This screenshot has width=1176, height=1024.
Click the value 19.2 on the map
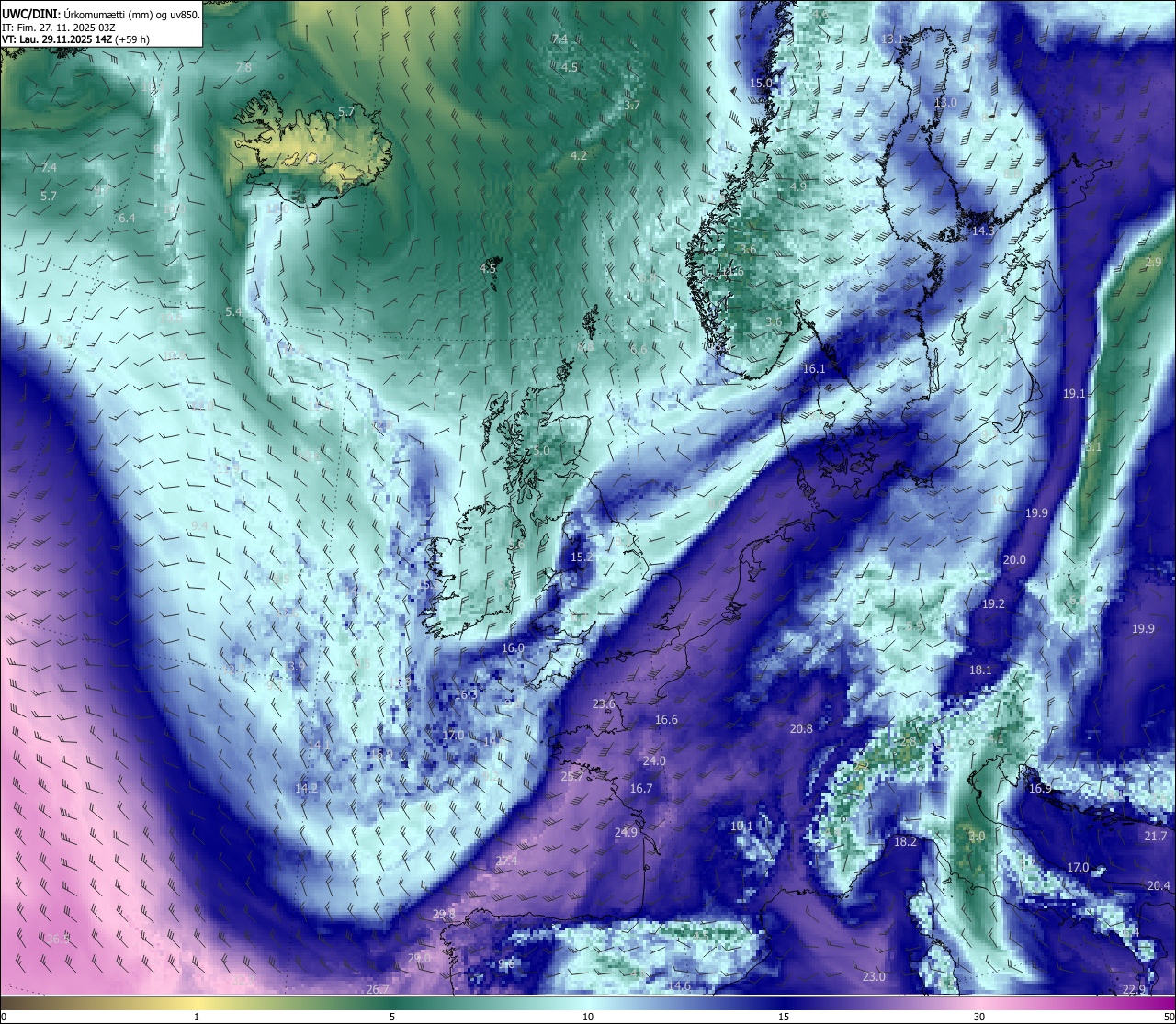(993, 603)
